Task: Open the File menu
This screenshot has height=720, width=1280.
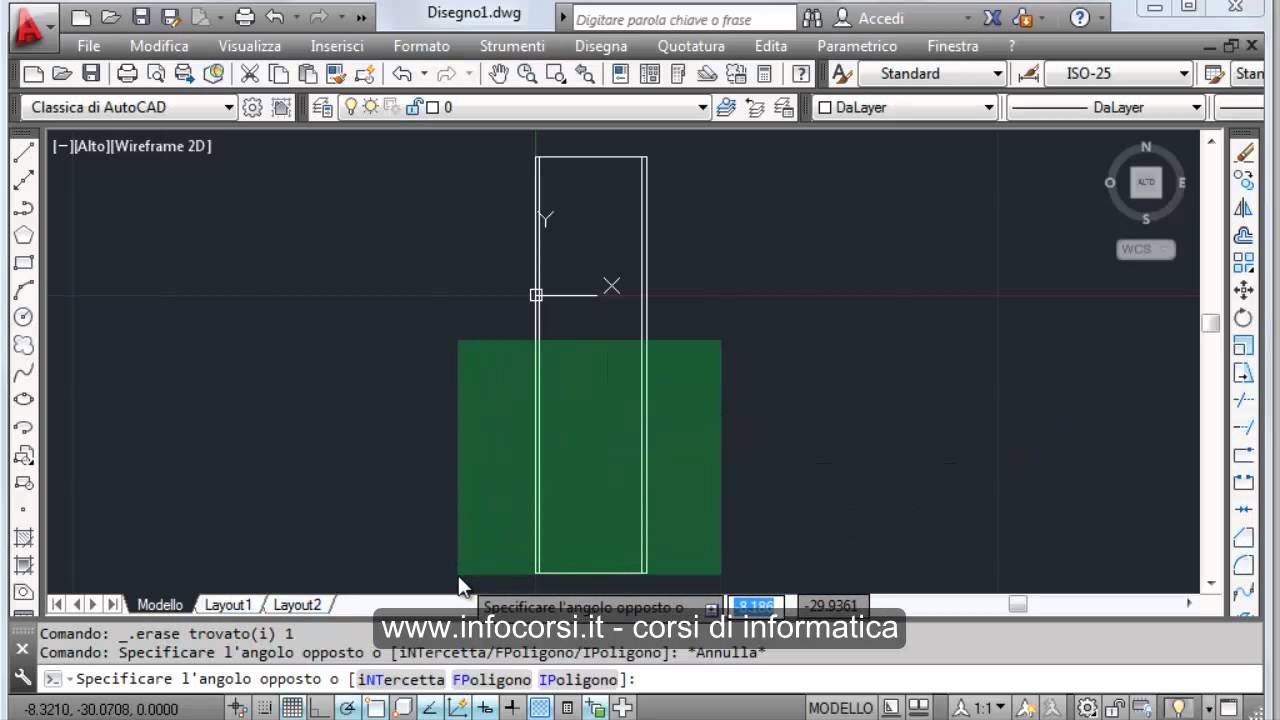Action: pyautogui.click(x=89, y=46)
